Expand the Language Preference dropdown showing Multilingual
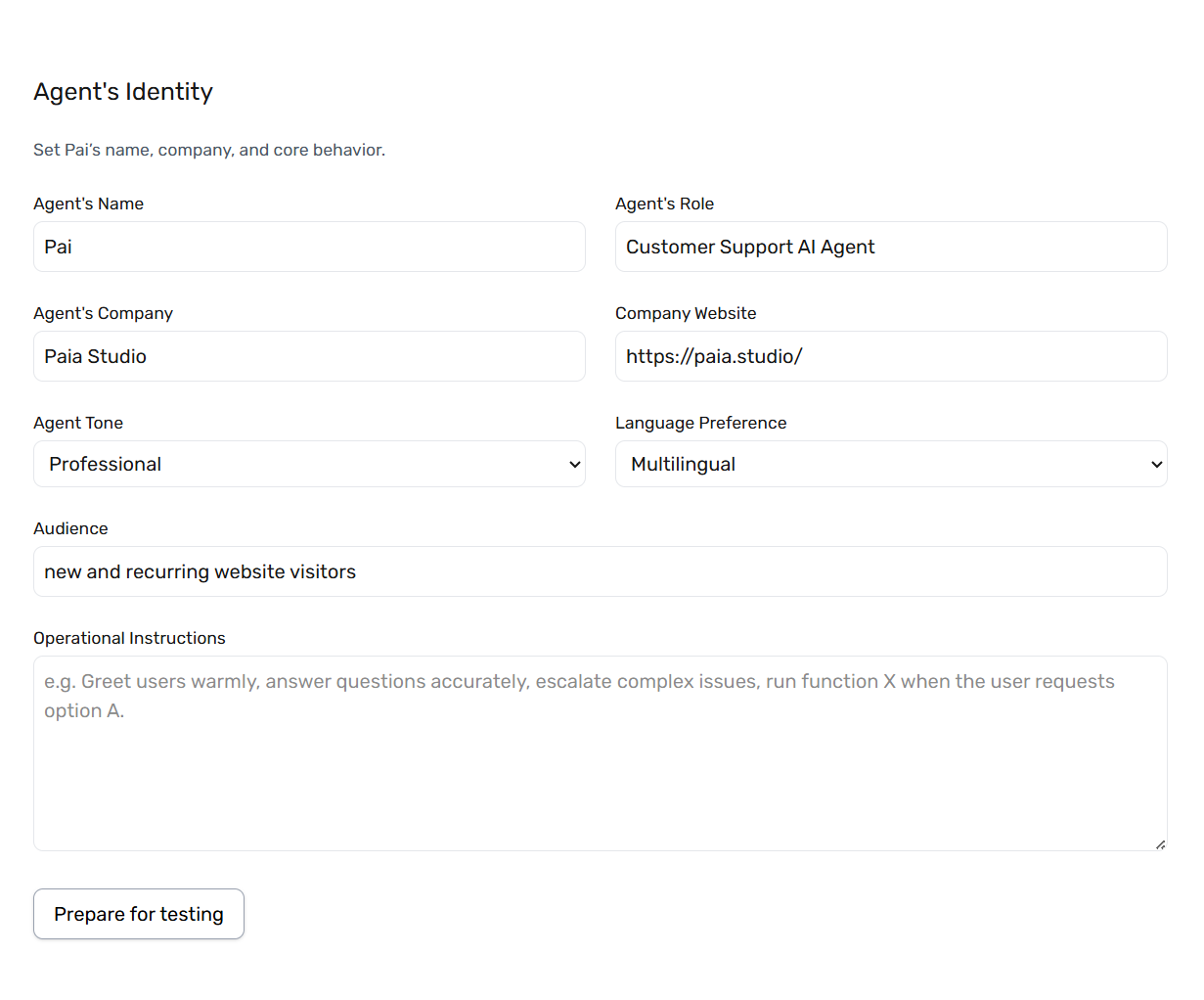 click(x=891, y=464)
